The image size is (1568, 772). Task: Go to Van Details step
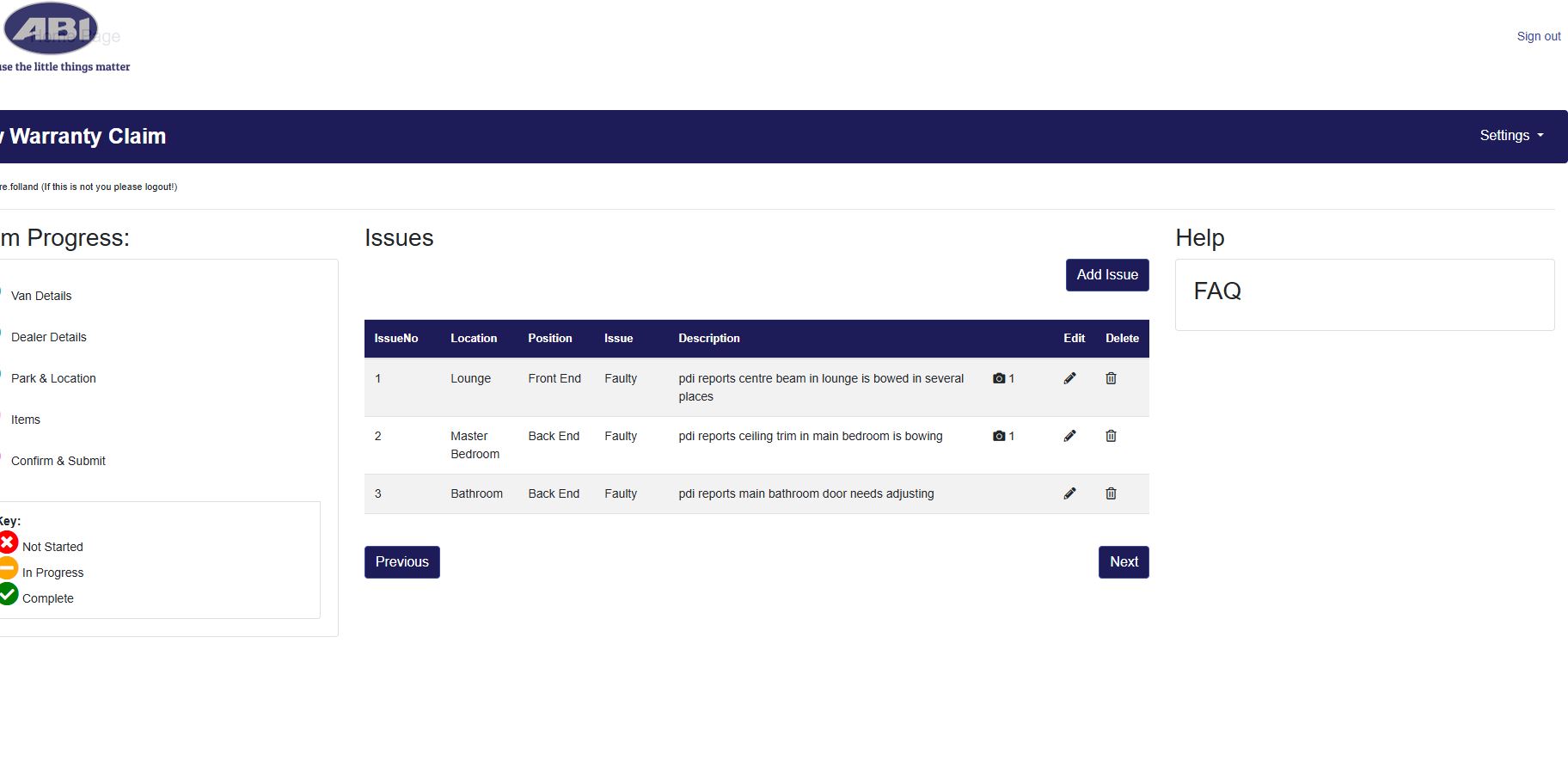[41, 296]
